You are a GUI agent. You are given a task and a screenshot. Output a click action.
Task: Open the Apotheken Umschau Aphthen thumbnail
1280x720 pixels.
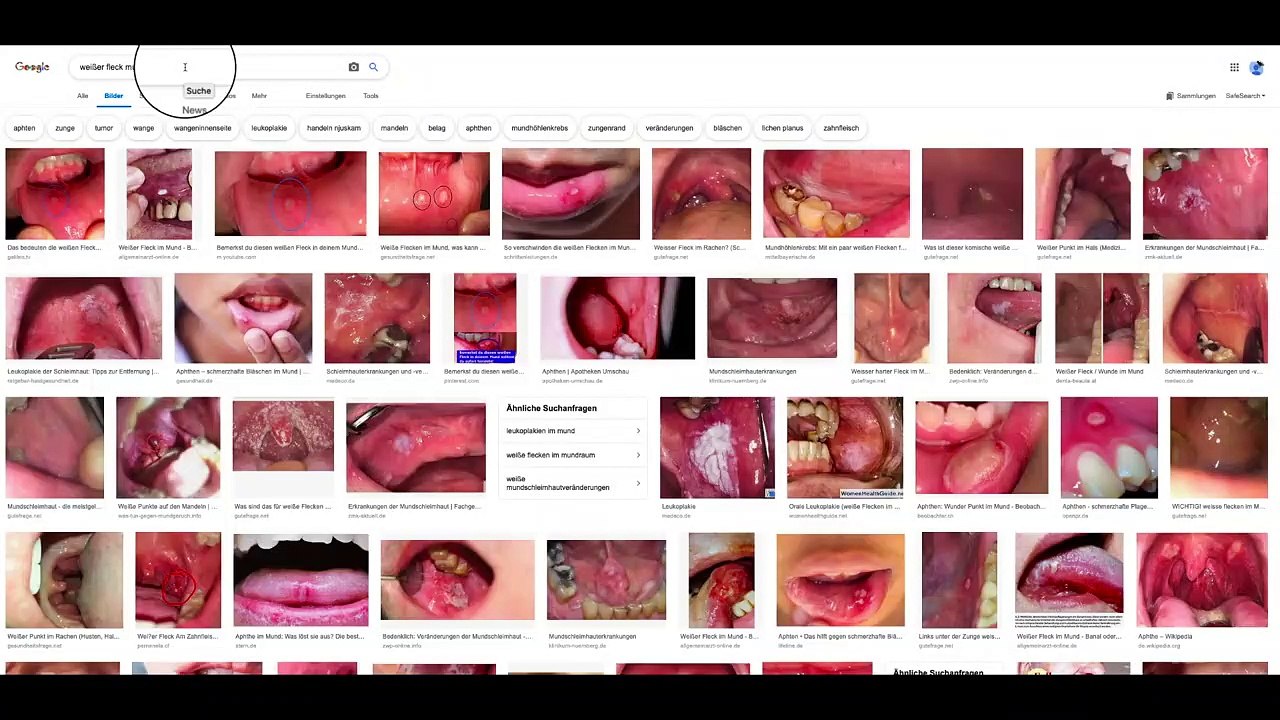tap(618, 319)
